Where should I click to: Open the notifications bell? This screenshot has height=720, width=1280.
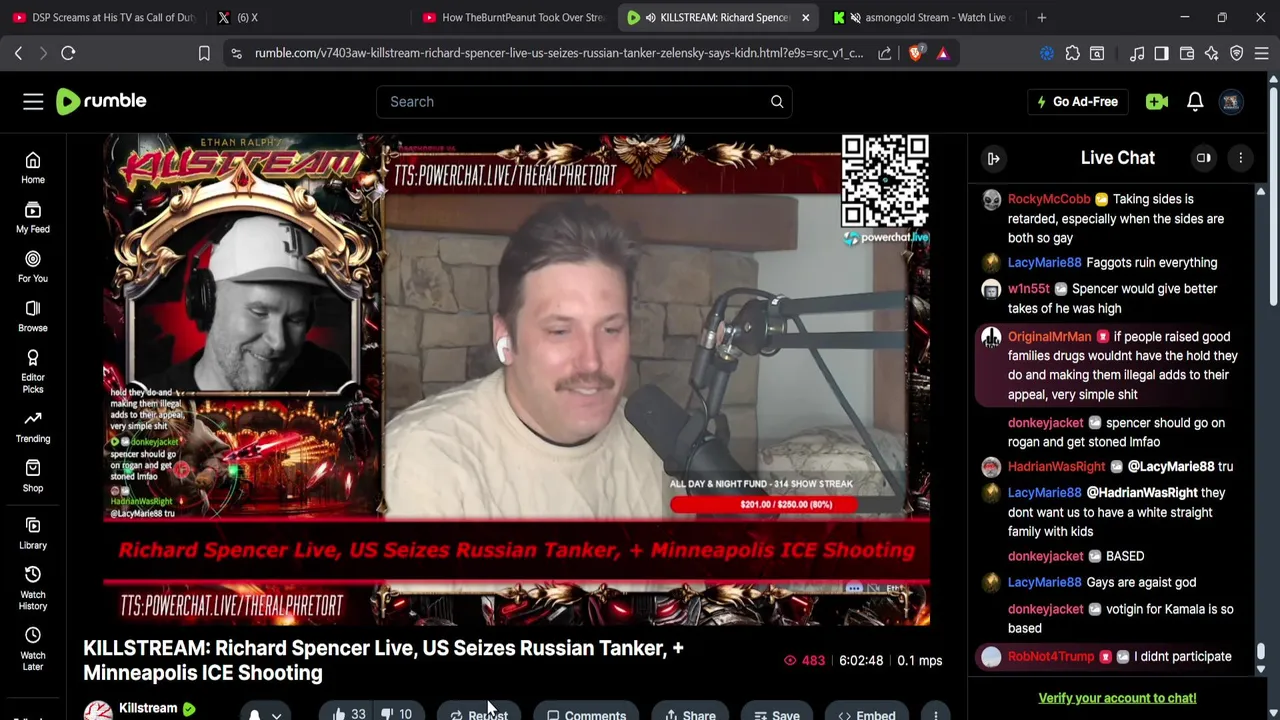point(1195,101)
